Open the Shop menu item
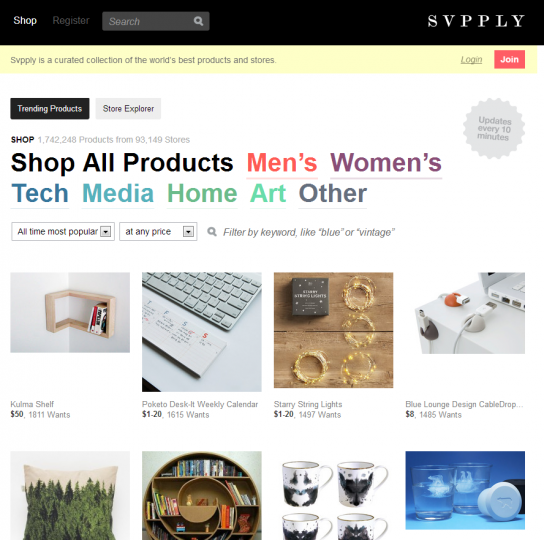The width and height of the screenshot is (544, 540). tap(25, 20)
